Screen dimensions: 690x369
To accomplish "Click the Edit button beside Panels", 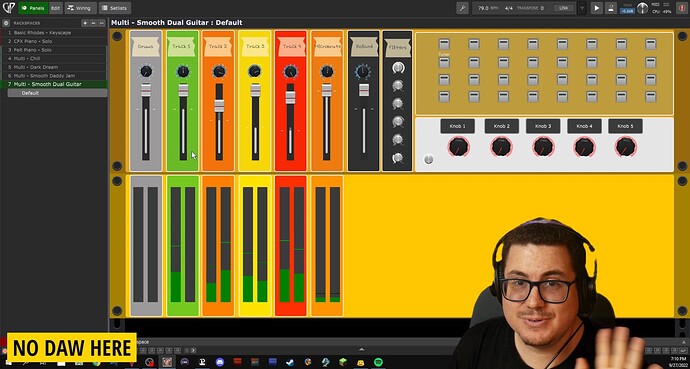I will coord(55,8).
